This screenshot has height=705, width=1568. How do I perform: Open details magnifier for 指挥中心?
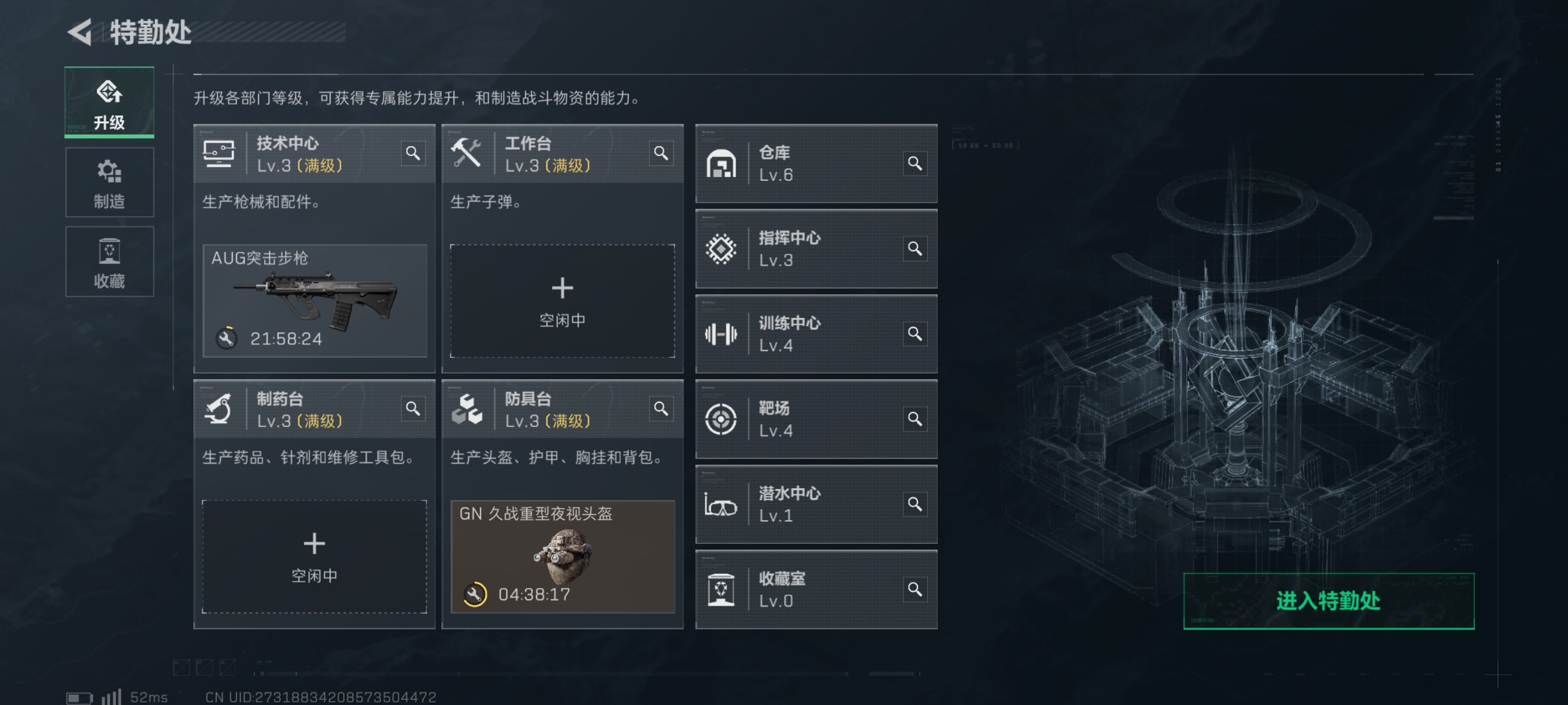tap(915, 248)
